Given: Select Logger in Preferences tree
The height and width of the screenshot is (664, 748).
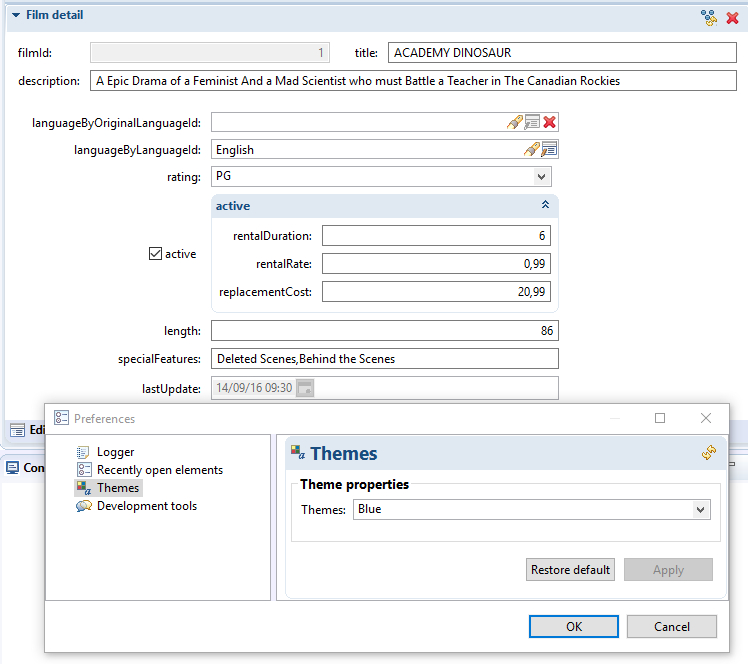Looking at the screenshot, I should 115,452.
